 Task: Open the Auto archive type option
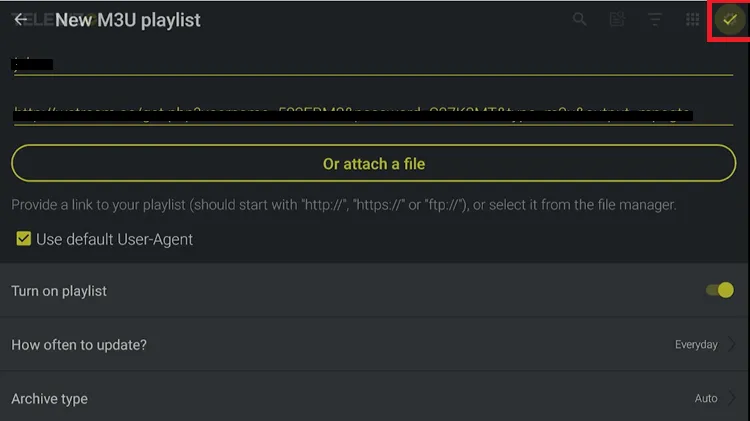coord(706,398)
